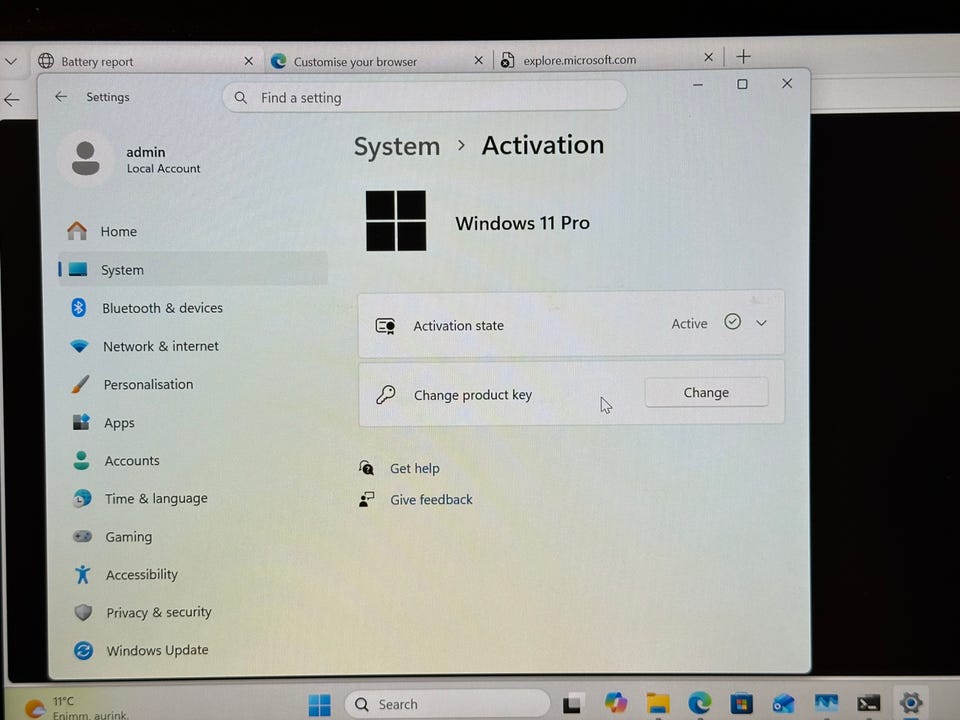Click the taskbar Search box
The width and height of the screenshot is (960, 720).
coord(447,704)
